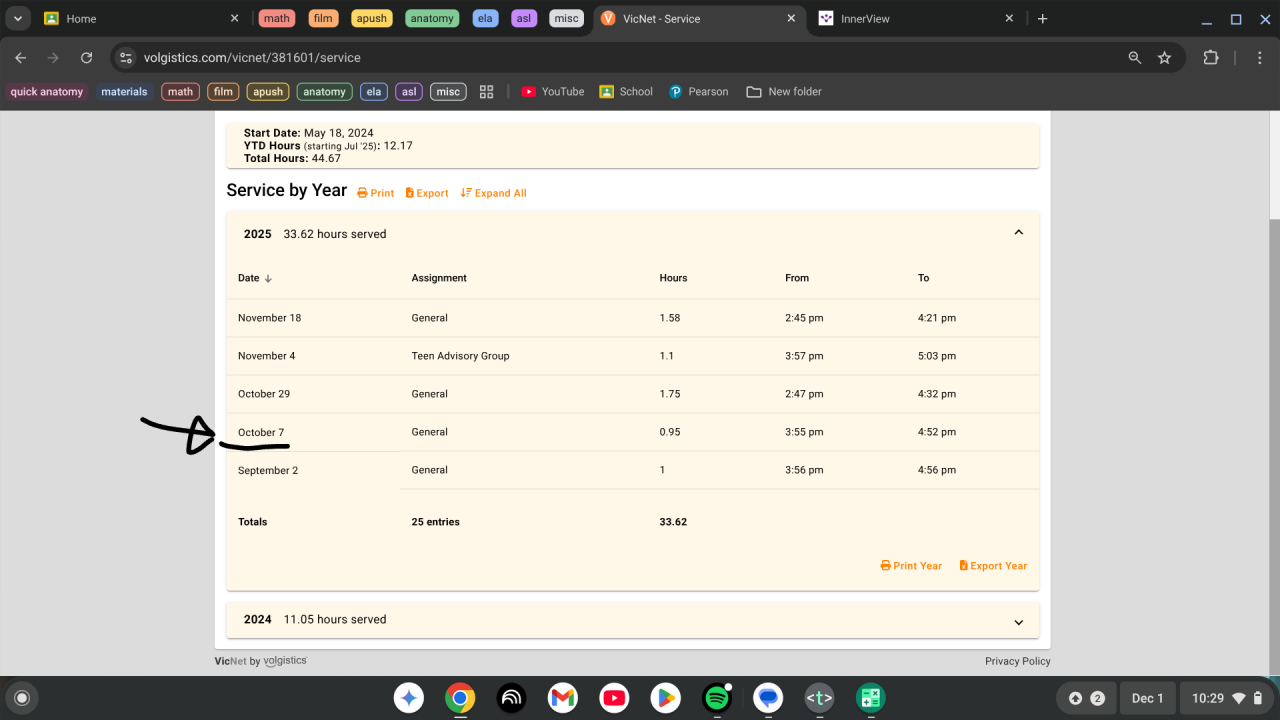The image size is (1280, 720).
Task: Click the 4:56 pm To time
Action: [x=937, y=470]
